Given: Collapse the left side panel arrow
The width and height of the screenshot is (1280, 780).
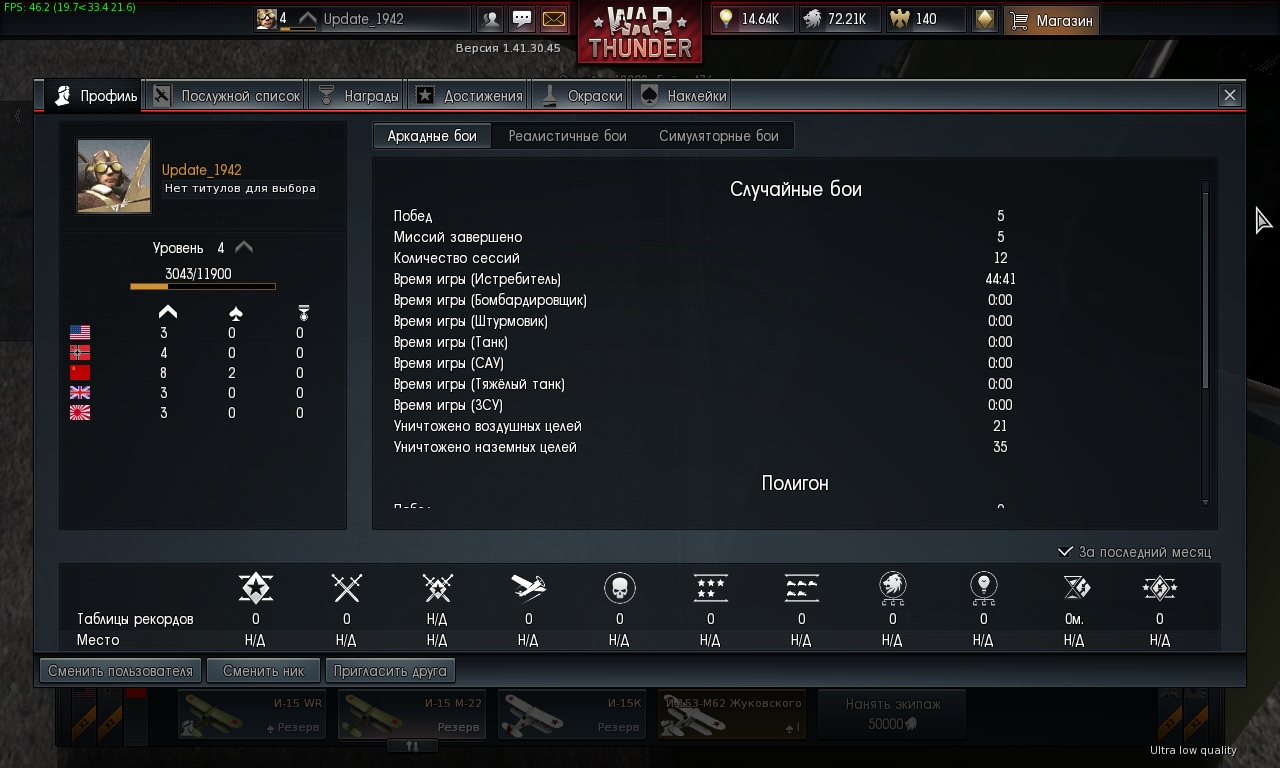Looking at the screenshot, I should 17,117.
